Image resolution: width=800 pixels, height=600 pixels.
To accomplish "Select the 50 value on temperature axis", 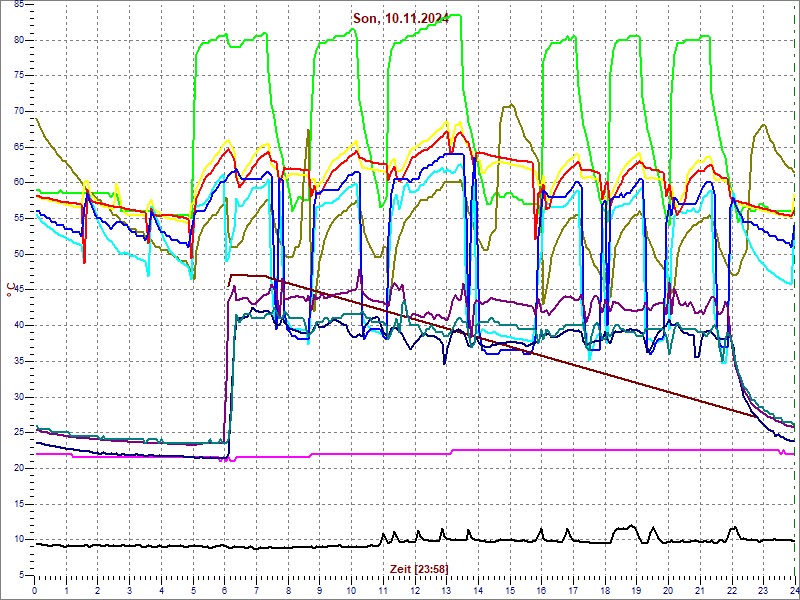I will tap(17, 255).
